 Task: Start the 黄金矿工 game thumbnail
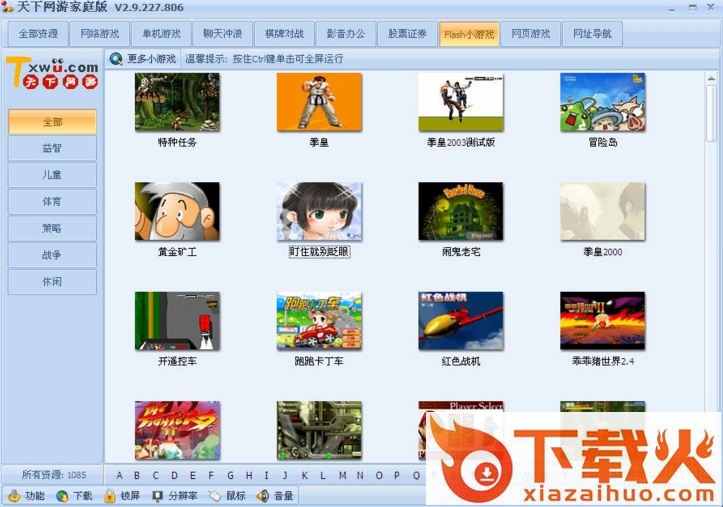[177, 211]
